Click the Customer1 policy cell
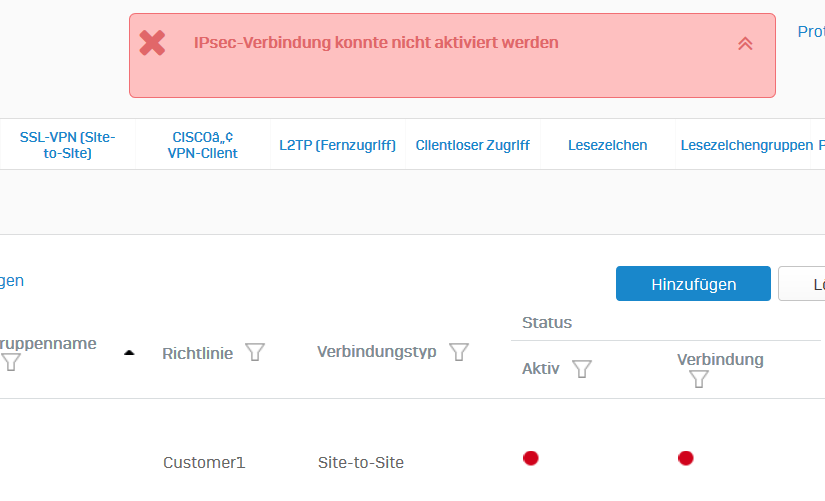This screenshot has height=501, width=825. click(x=204, y=463)
